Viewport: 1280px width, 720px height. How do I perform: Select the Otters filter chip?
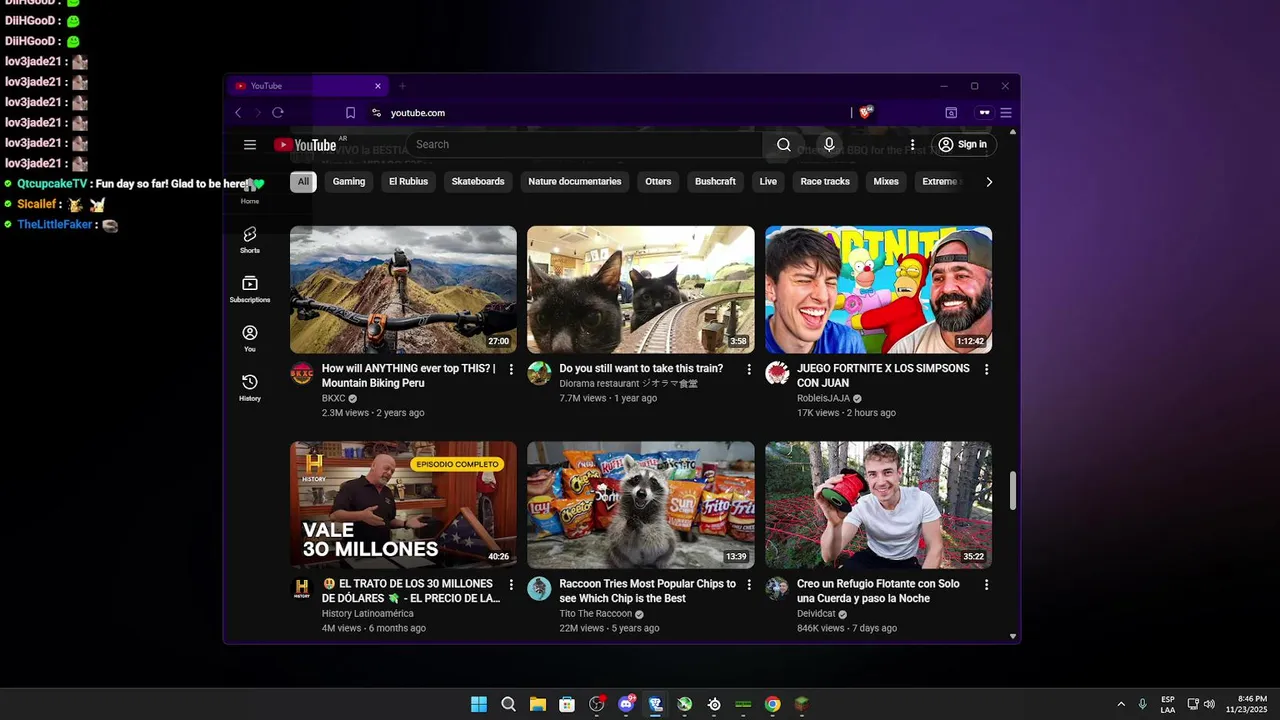pos(658,182)
